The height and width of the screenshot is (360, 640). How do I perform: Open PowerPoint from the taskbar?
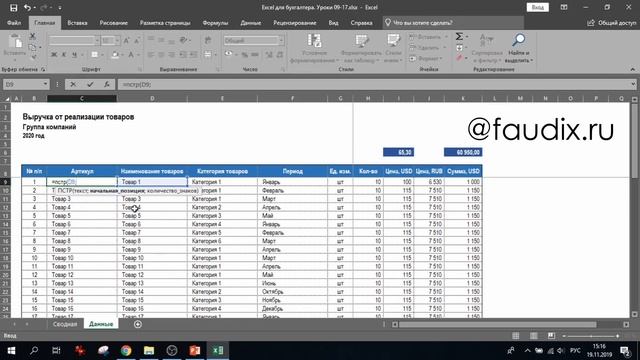point(195,350)
